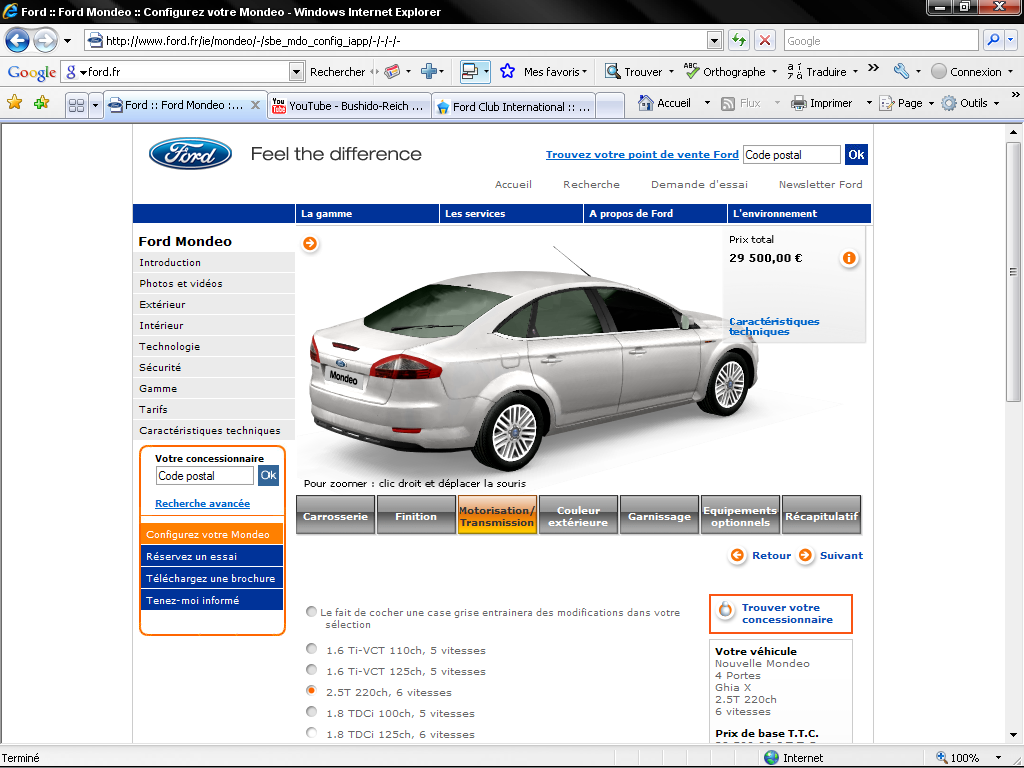The height and width of the screenshot is (768, 1024).
Task: Open the Google toolbar search box dropdown
Action: (x=296, y=71)
